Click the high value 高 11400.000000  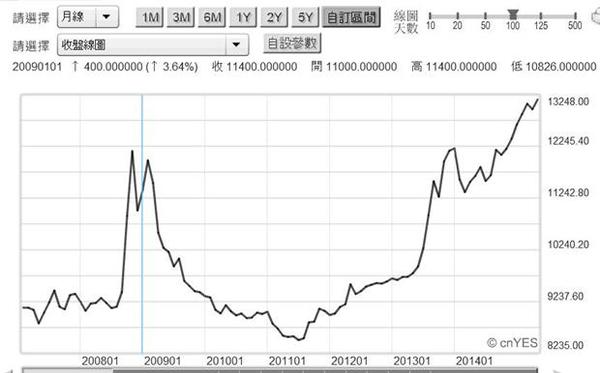454,67
